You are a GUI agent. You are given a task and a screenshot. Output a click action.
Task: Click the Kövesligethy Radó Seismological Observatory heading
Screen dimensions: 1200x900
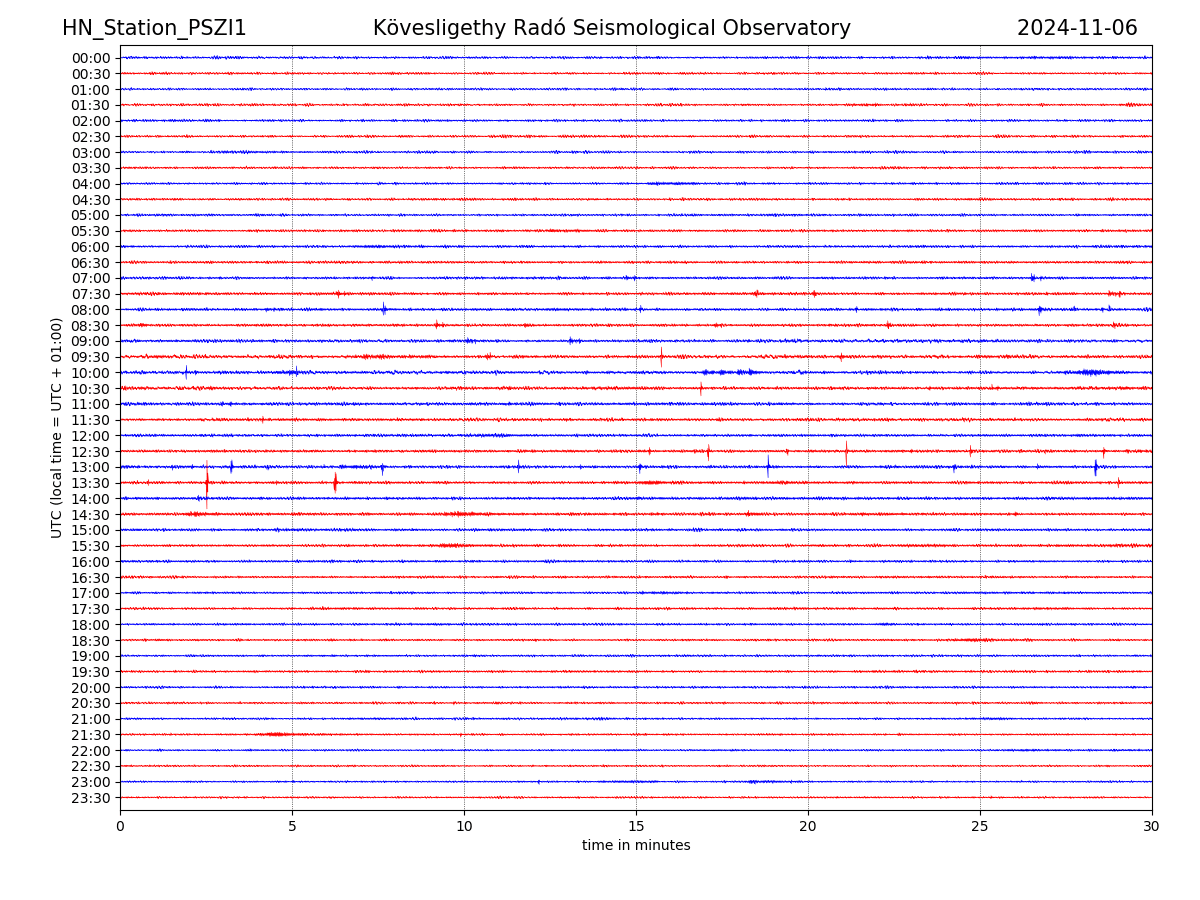click(x=611, y=29)
